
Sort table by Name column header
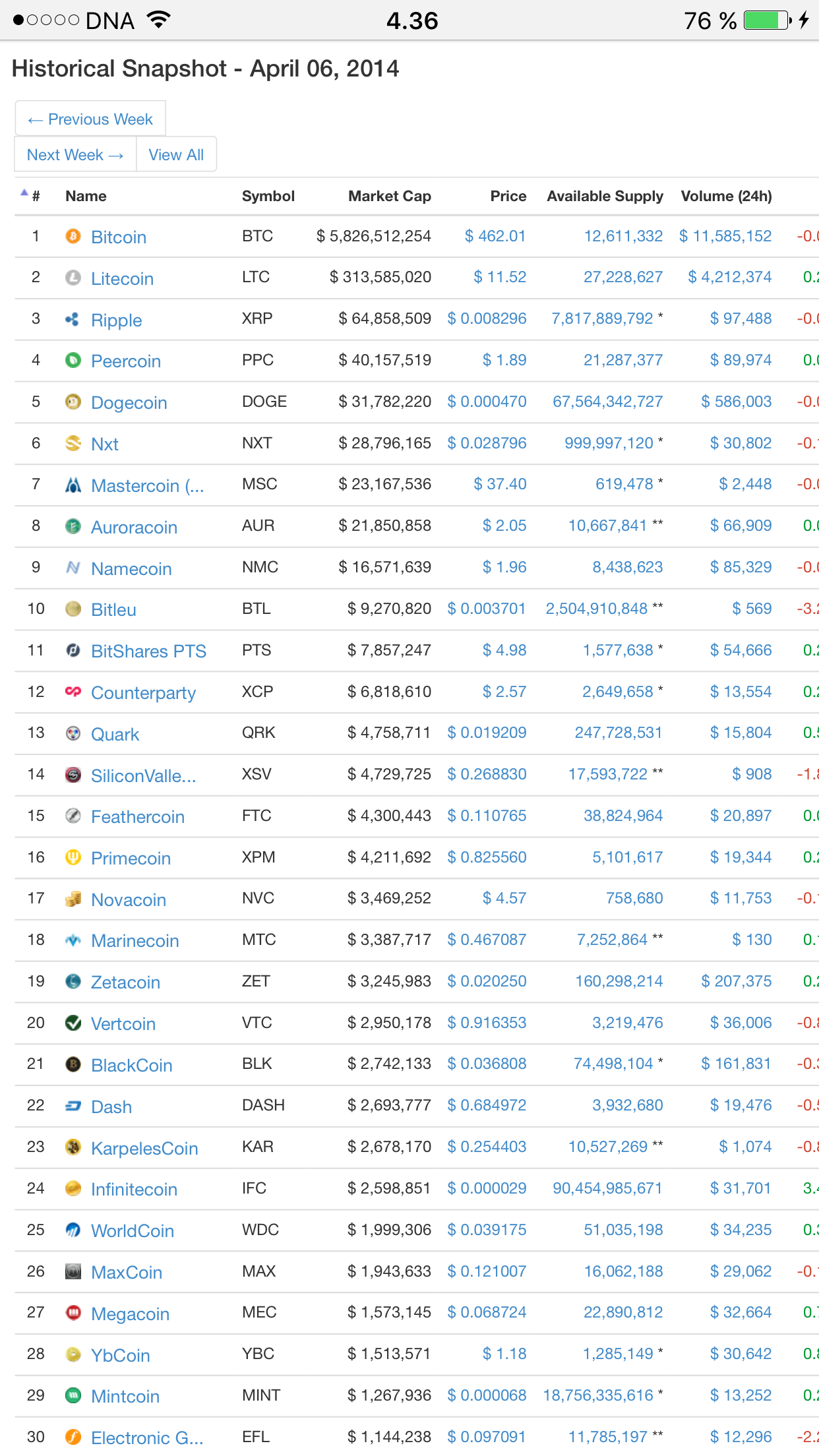(x=86, y=196)
